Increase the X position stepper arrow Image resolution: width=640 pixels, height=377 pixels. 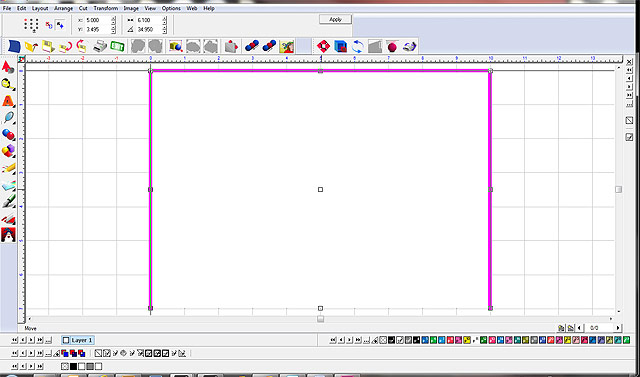[113, 18]
